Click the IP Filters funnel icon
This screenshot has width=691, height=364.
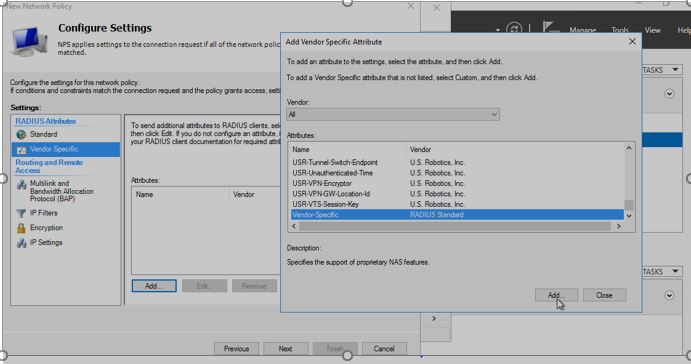tap(21, 213)
